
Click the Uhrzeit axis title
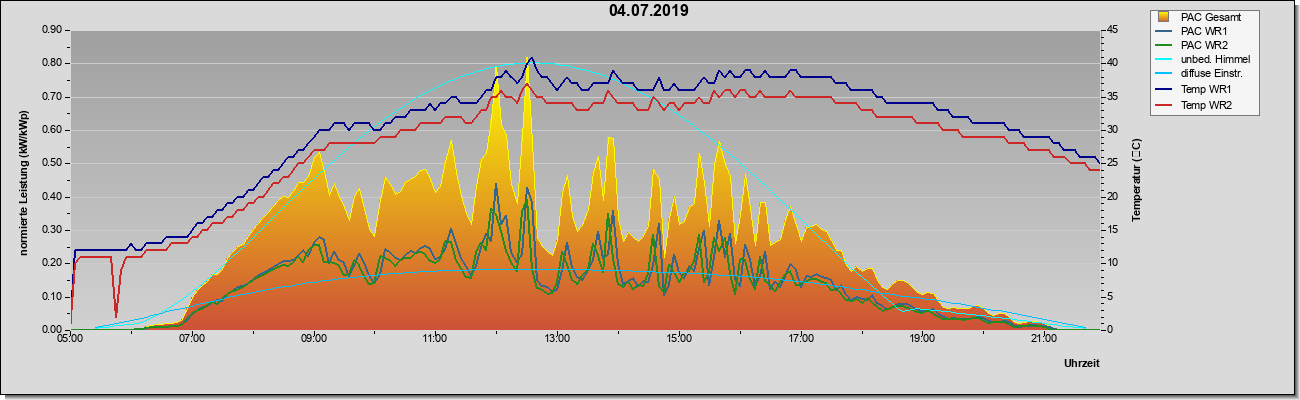pyautogui.click(x=1081, y=365)
